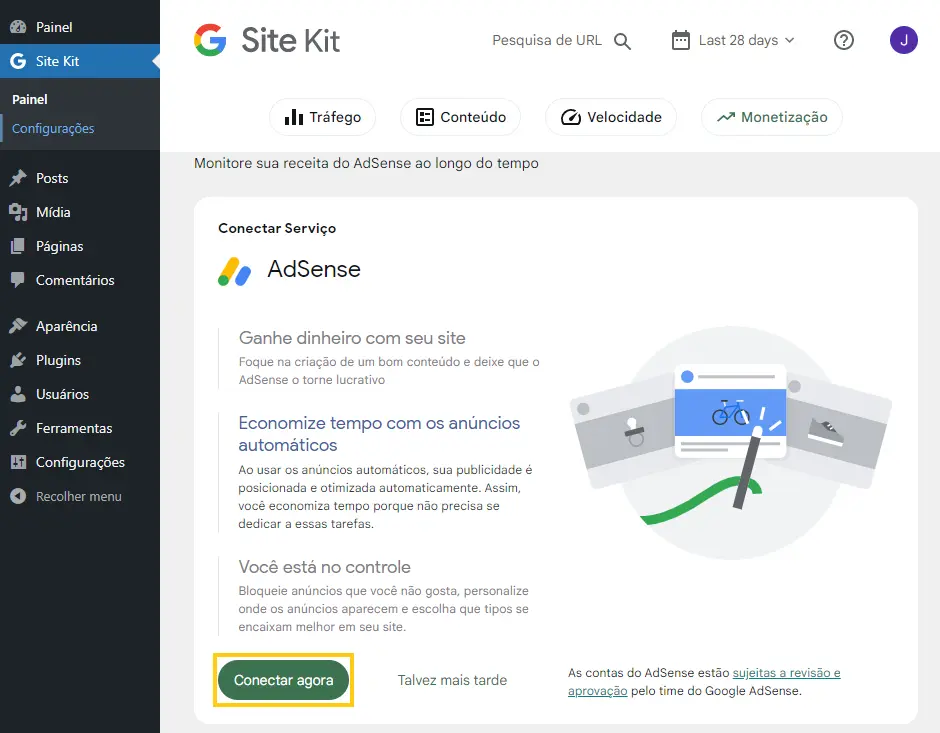Screen dimensions: 940x733
Task: Click the Site Kit Google G sidebar icon
Action: click(x=18, y=61)
